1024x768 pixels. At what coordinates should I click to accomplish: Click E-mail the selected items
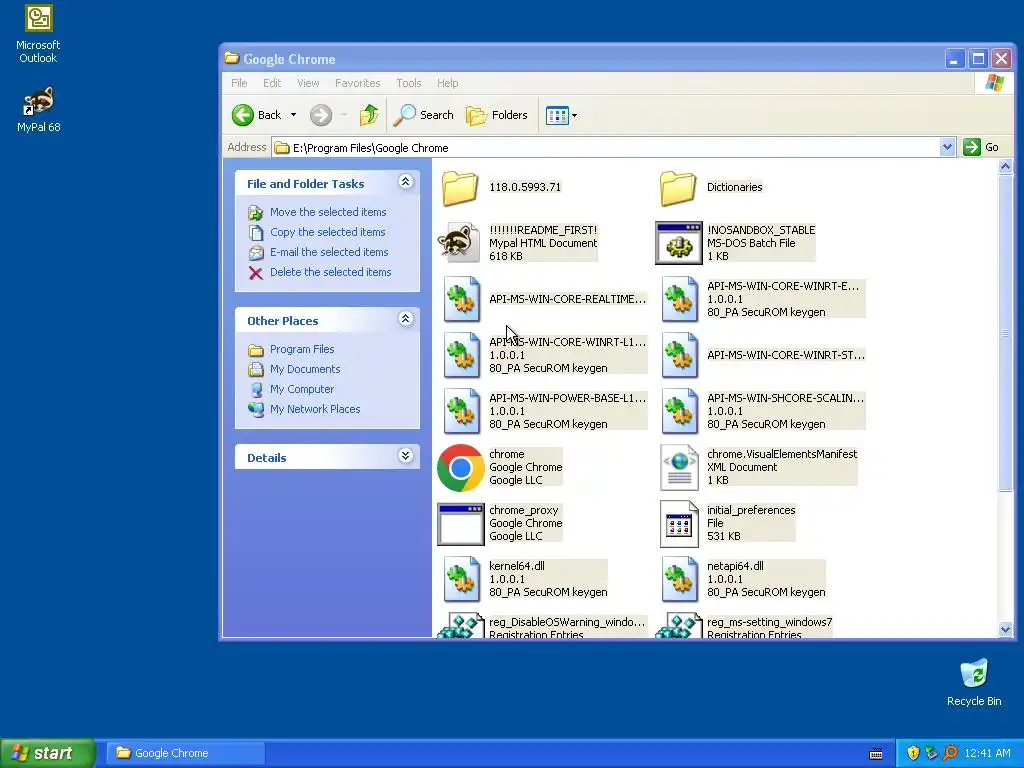pos(328,252)
